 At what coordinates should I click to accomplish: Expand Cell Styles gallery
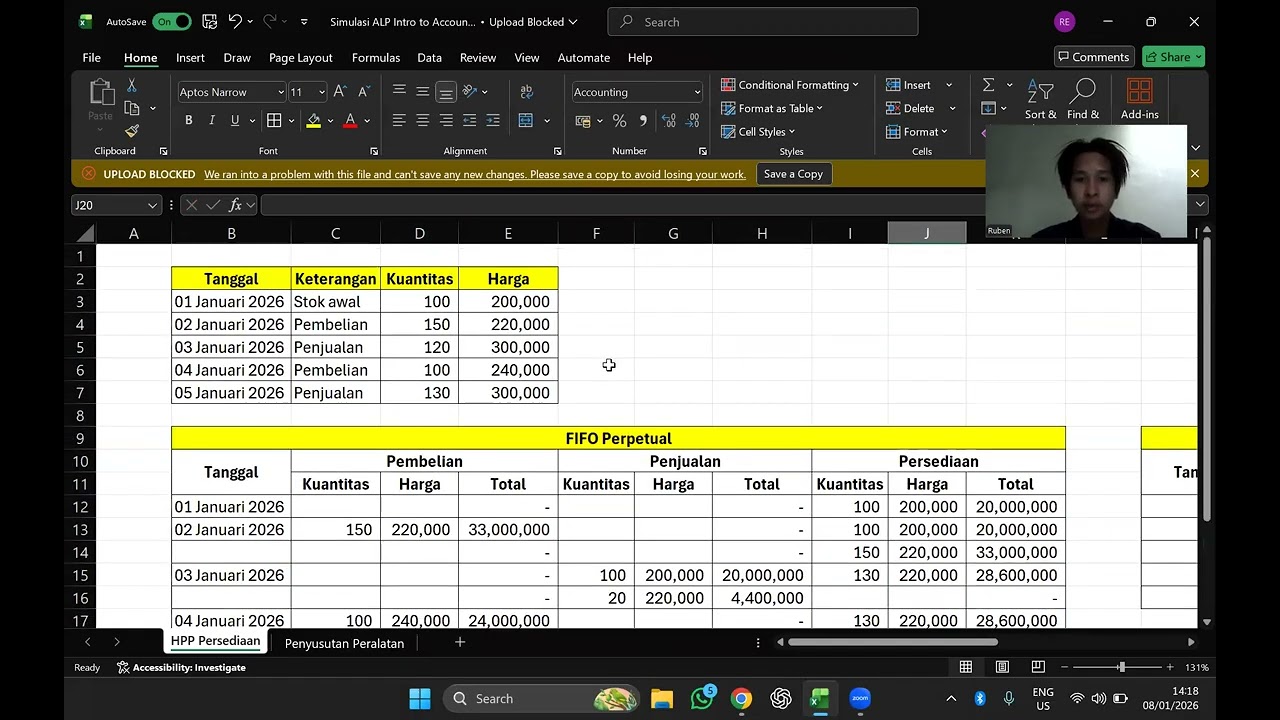point(757,131)
